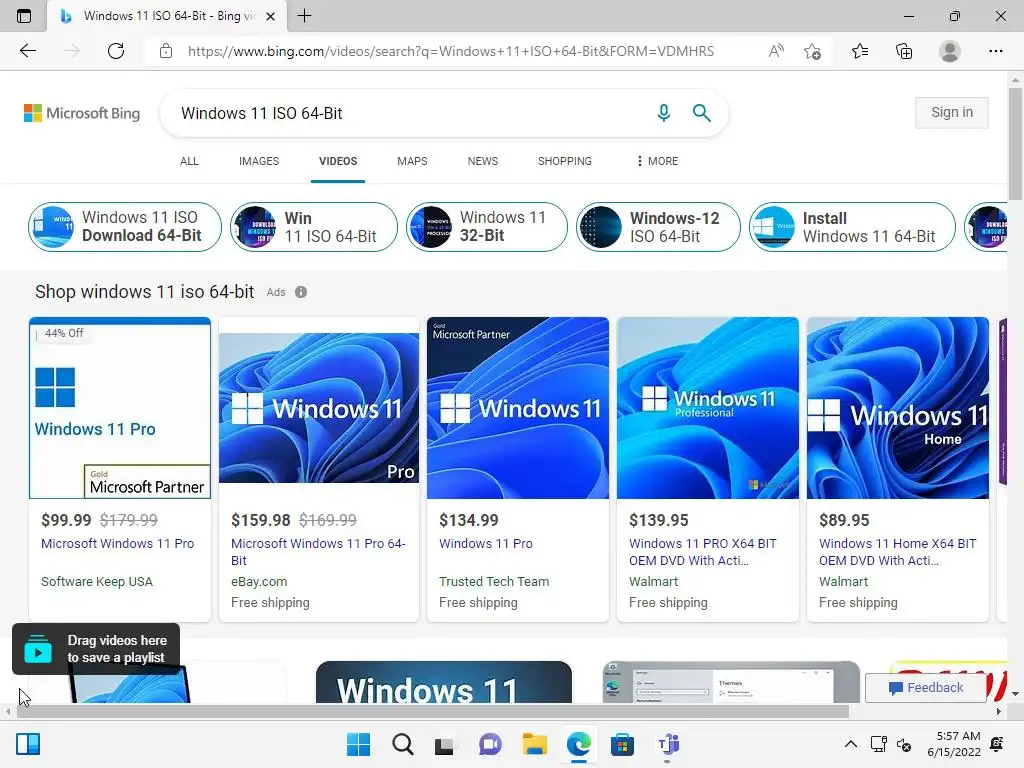Search using voice microphone icon
This screenshot has height=768, width=1024.
point(664,113)
